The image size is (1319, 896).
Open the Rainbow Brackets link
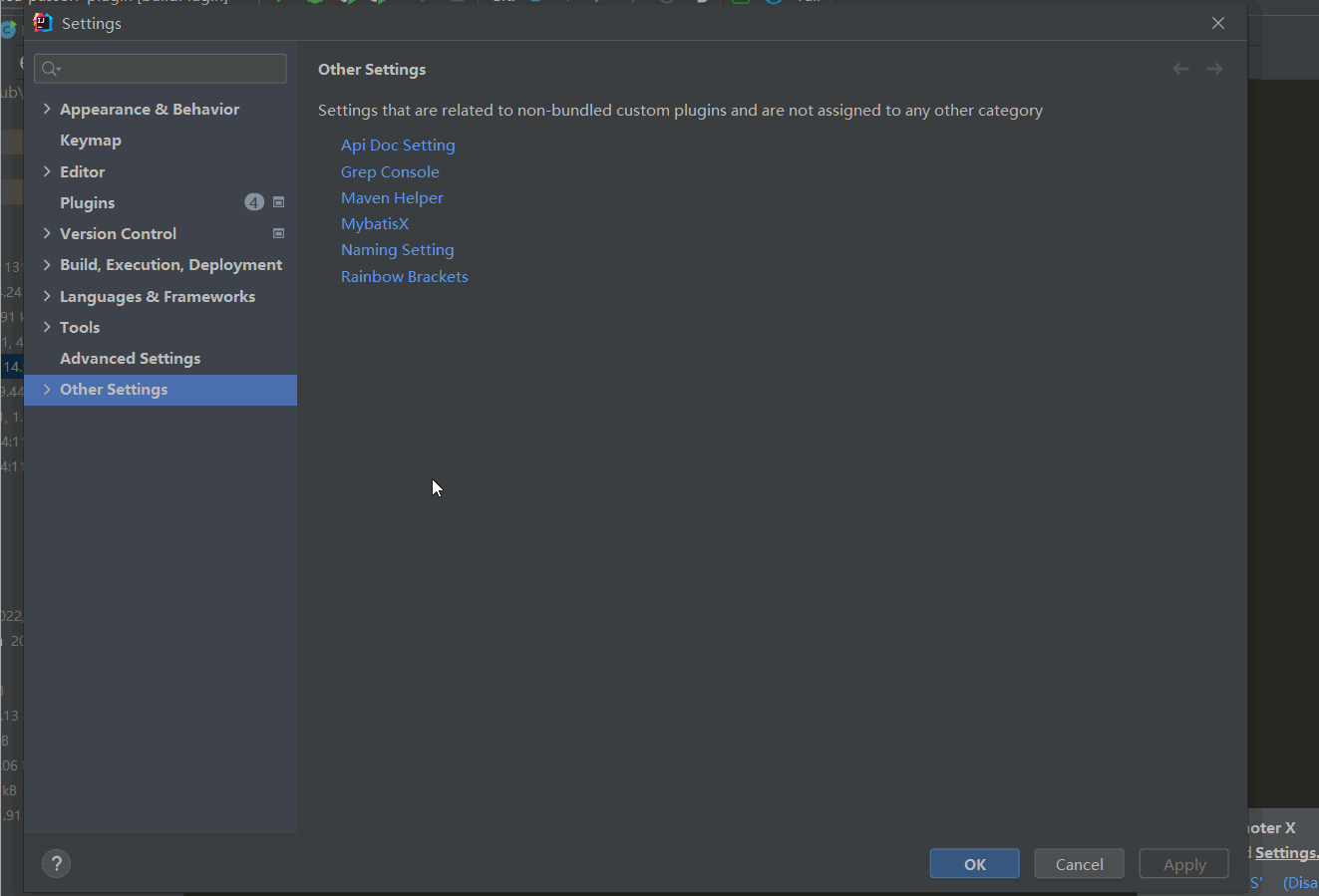[404, 276]
